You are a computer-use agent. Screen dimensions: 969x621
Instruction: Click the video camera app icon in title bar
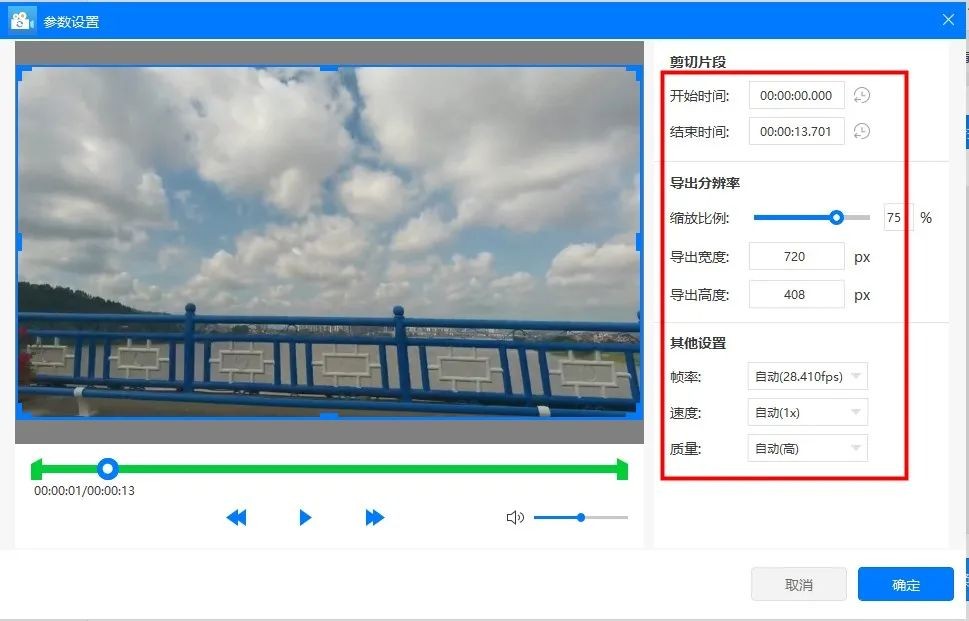[22, 20]
